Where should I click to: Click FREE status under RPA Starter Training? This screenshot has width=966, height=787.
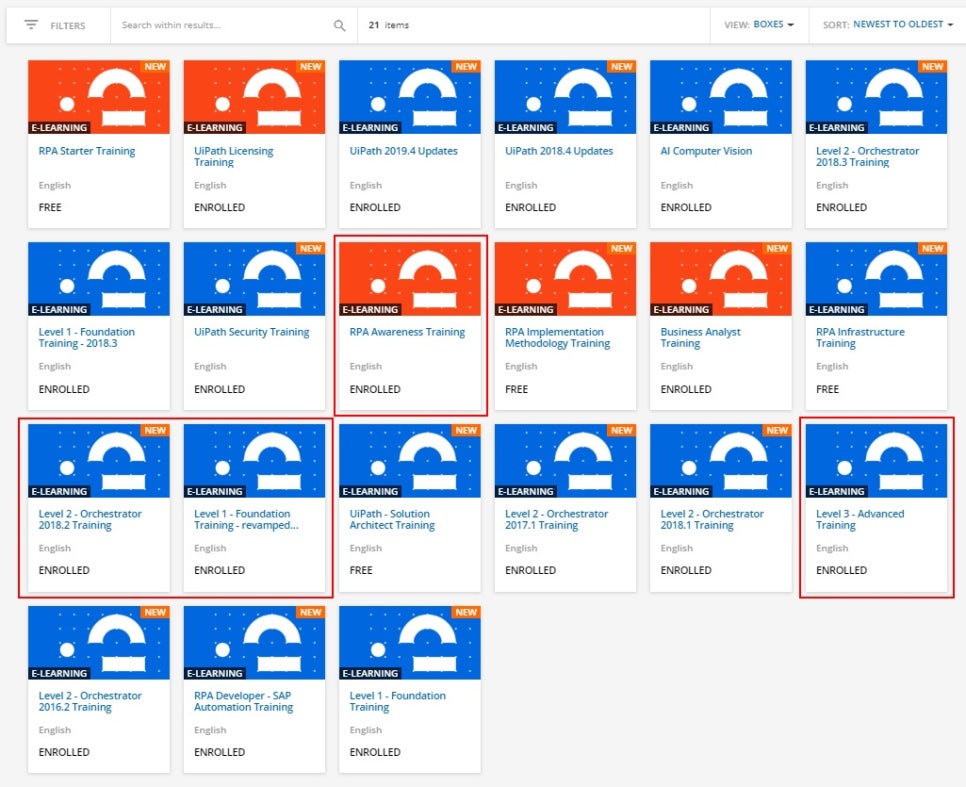pos(50,208)
